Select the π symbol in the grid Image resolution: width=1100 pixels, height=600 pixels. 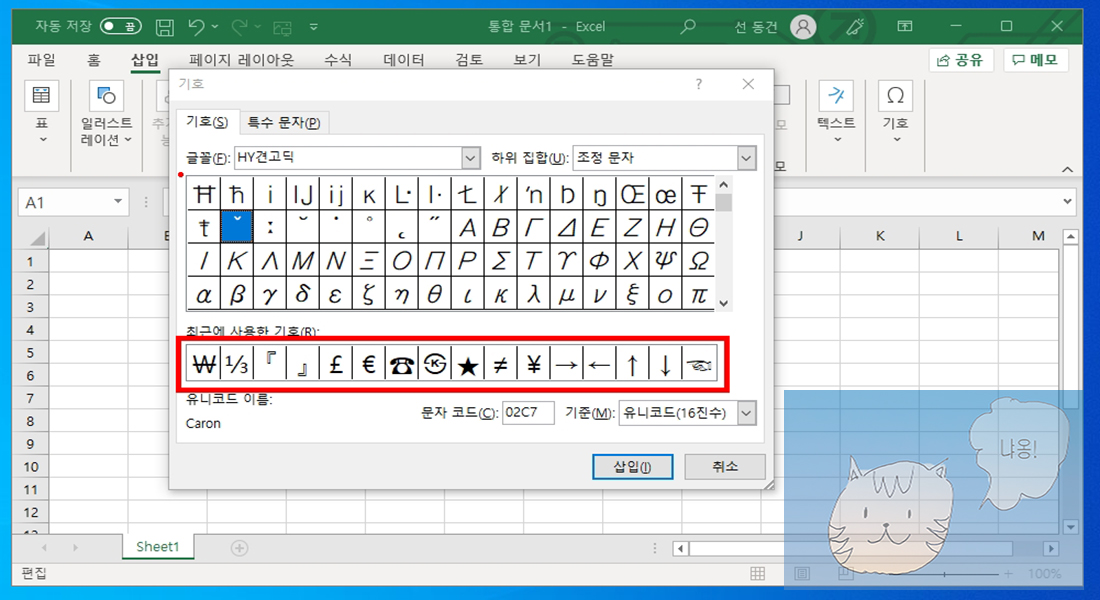(x=699, y=295)
